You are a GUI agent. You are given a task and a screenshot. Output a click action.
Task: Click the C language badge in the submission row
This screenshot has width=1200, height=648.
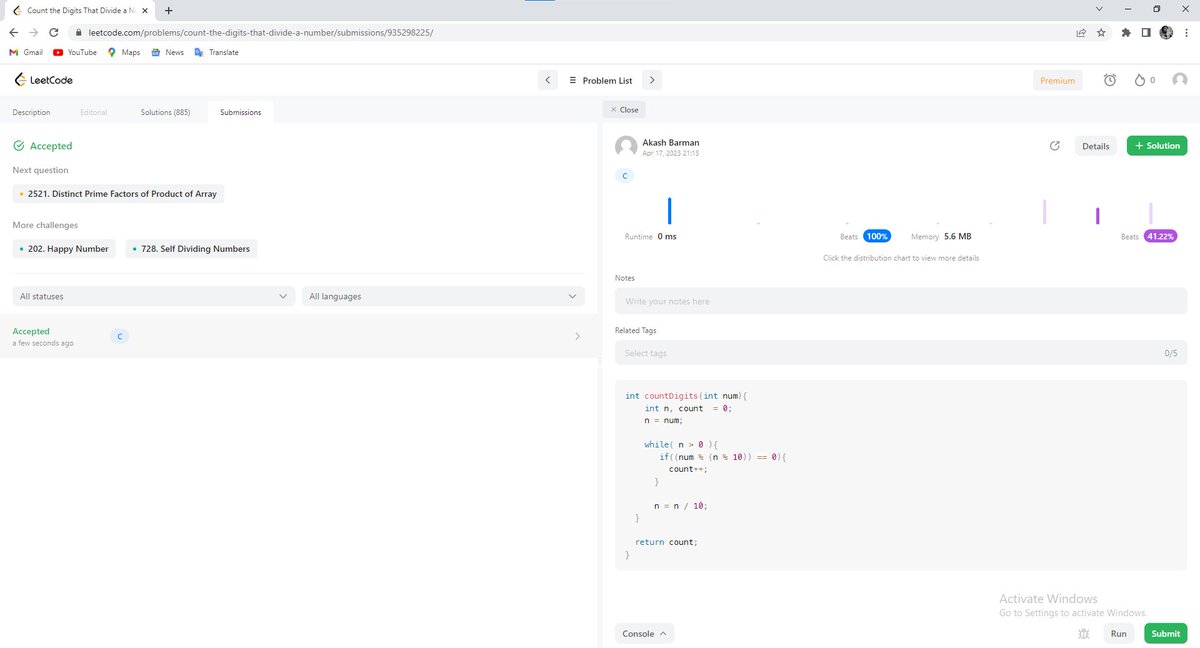pos(119,336)
